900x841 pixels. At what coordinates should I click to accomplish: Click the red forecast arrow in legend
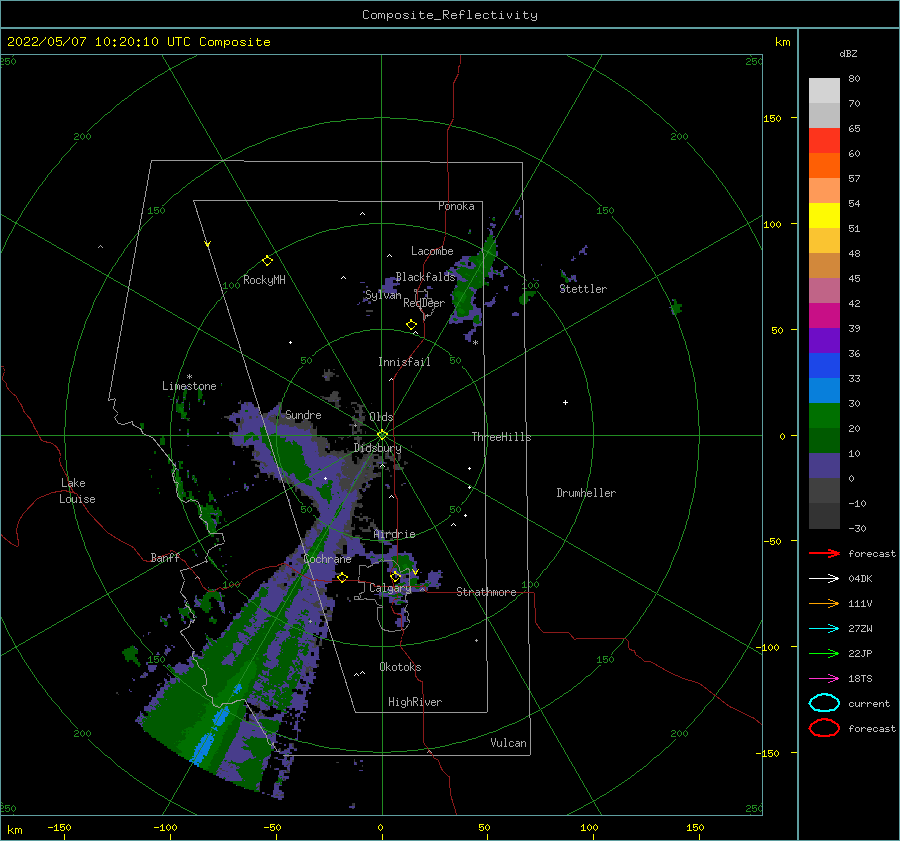[824, 553]
